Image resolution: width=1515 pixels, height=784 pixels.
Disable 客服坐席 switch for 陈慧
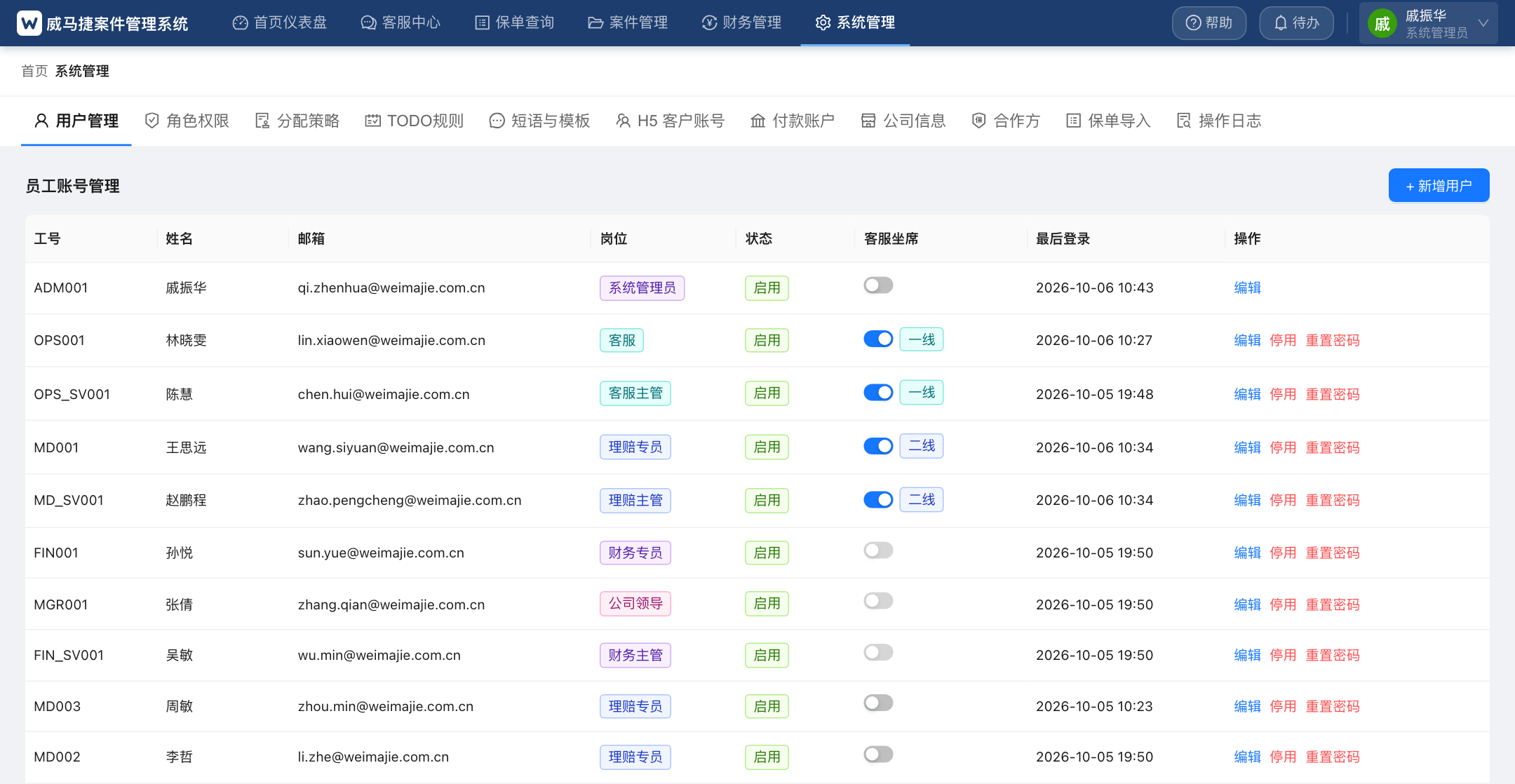878,392
